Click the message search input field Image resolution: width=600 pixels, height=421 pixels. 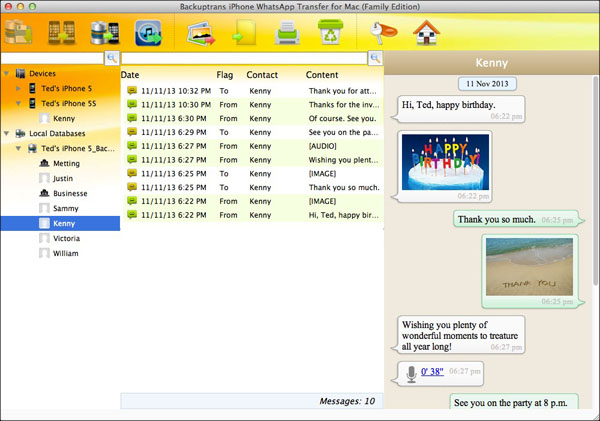pos(244,59)
